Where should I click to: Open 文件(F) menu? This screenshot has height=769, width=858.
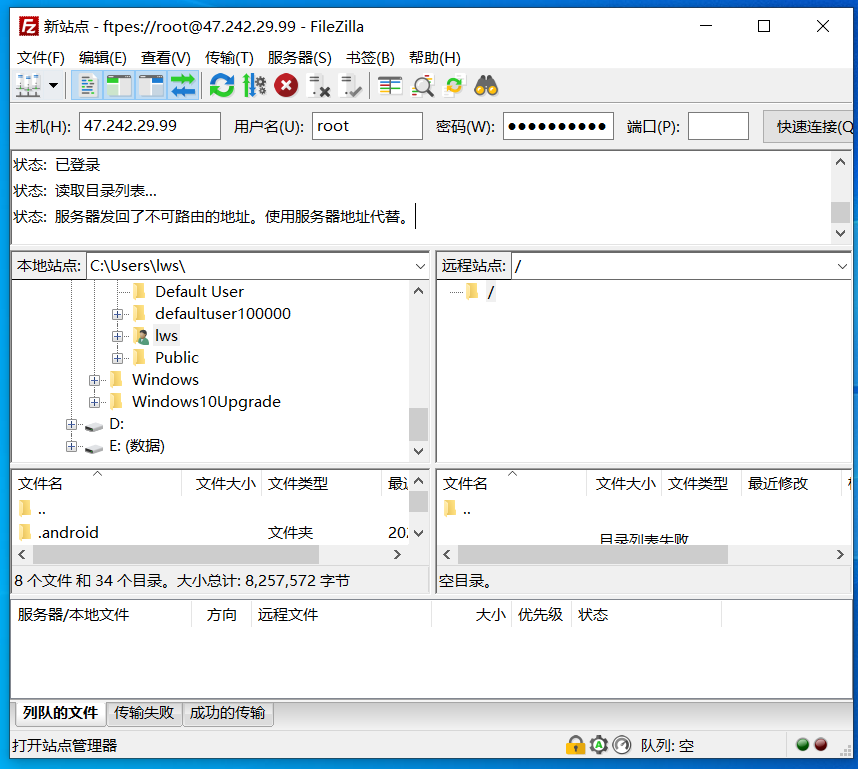40,57
